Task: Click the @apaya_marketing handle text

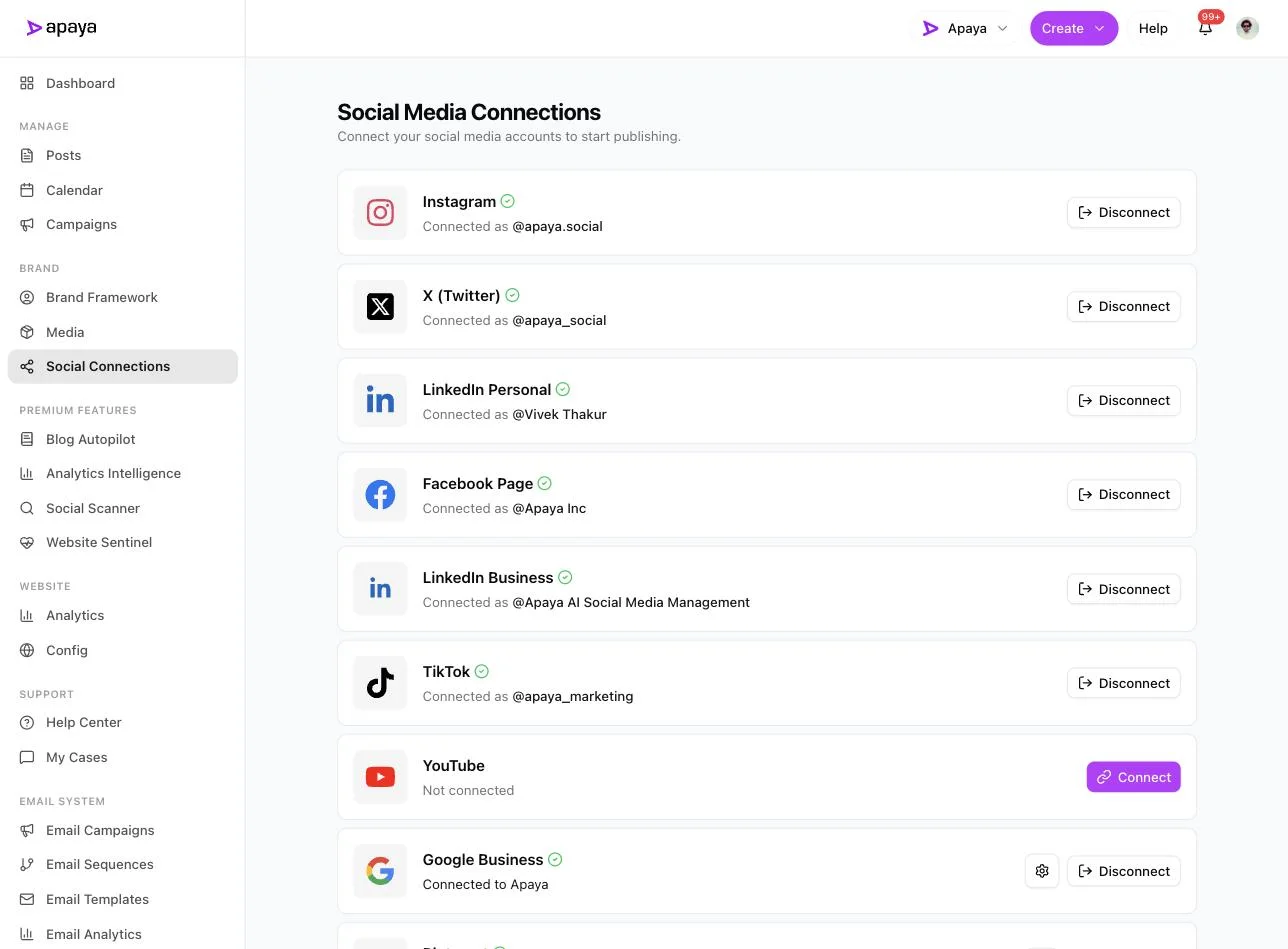Action: tap(573, 696)
